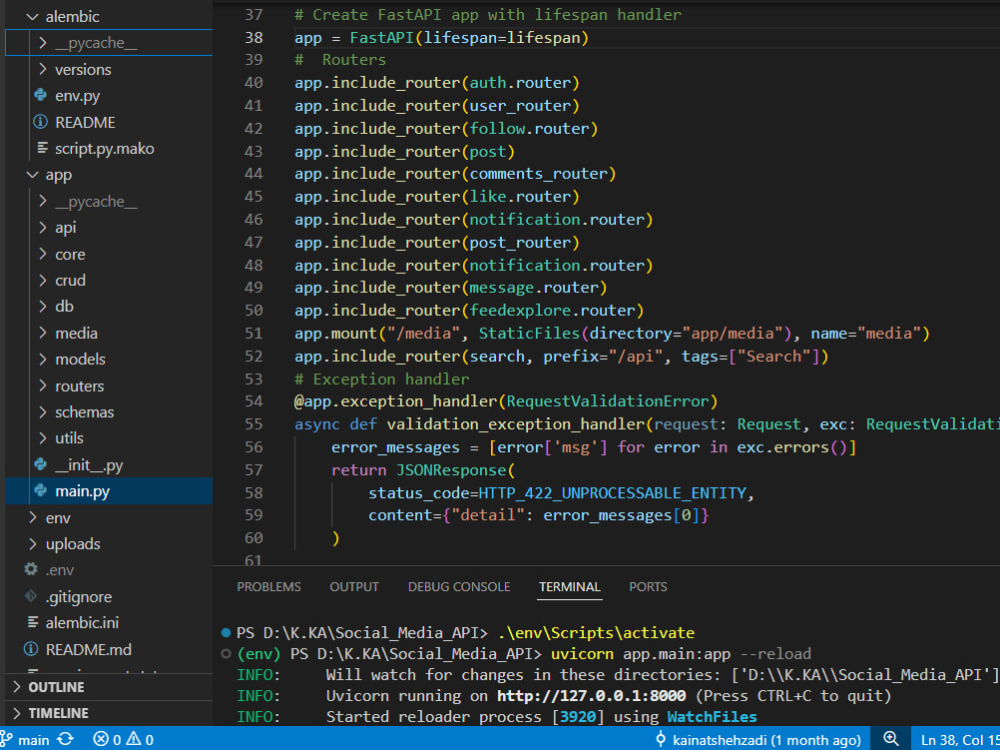Image resolution: width=1000 pixels, height=750 pixels.
Task: Open the DEBUG CONSOLE tab
Action: point(459,587)
